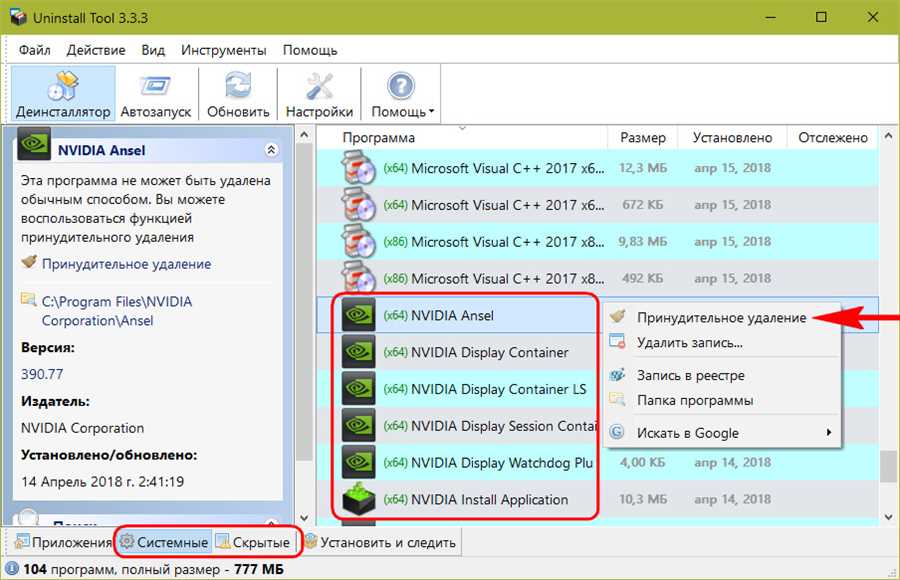Choose Принудительное удаление from context menu
Image resolution: width=900 pixels, height=580 pixels.
(720, 317)
